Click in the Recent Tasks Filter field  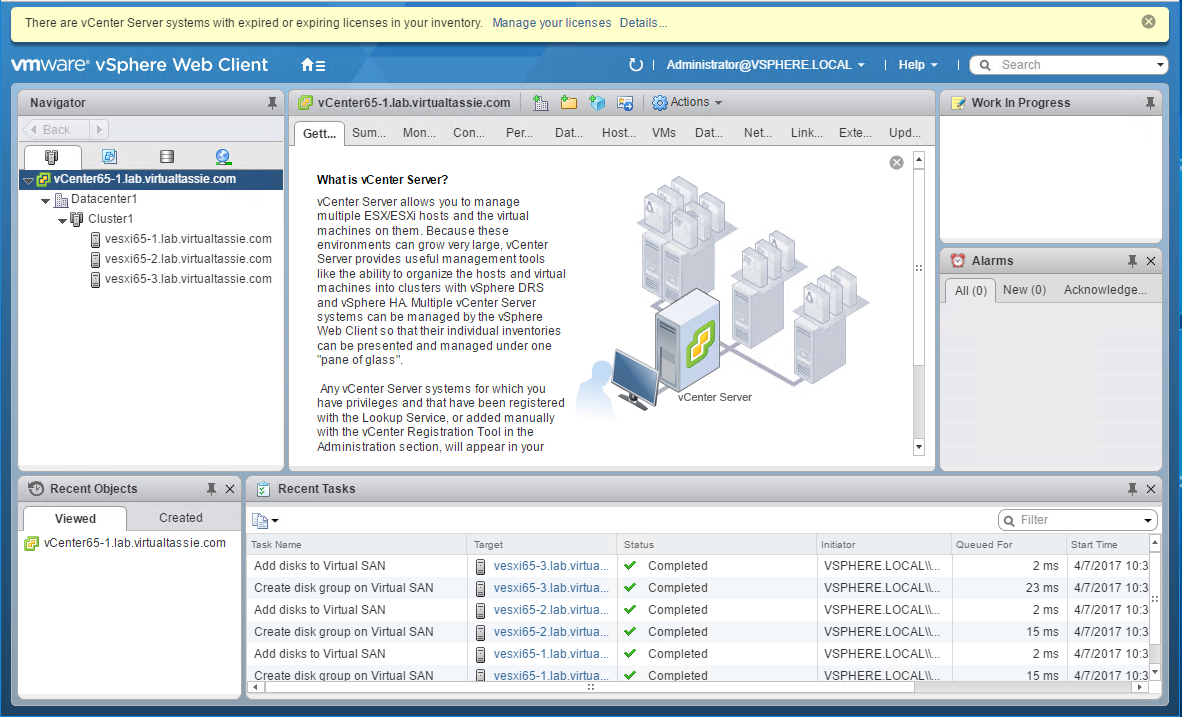click(1079, 520)
